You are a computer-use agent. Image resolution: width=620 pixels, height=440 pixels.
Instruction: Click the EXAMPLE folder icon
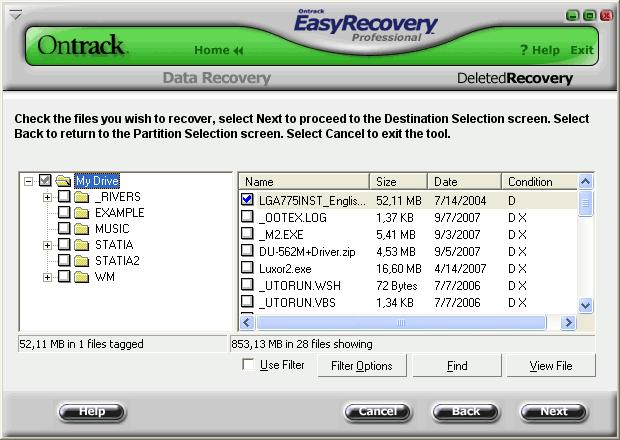click(x=82, y=213)
